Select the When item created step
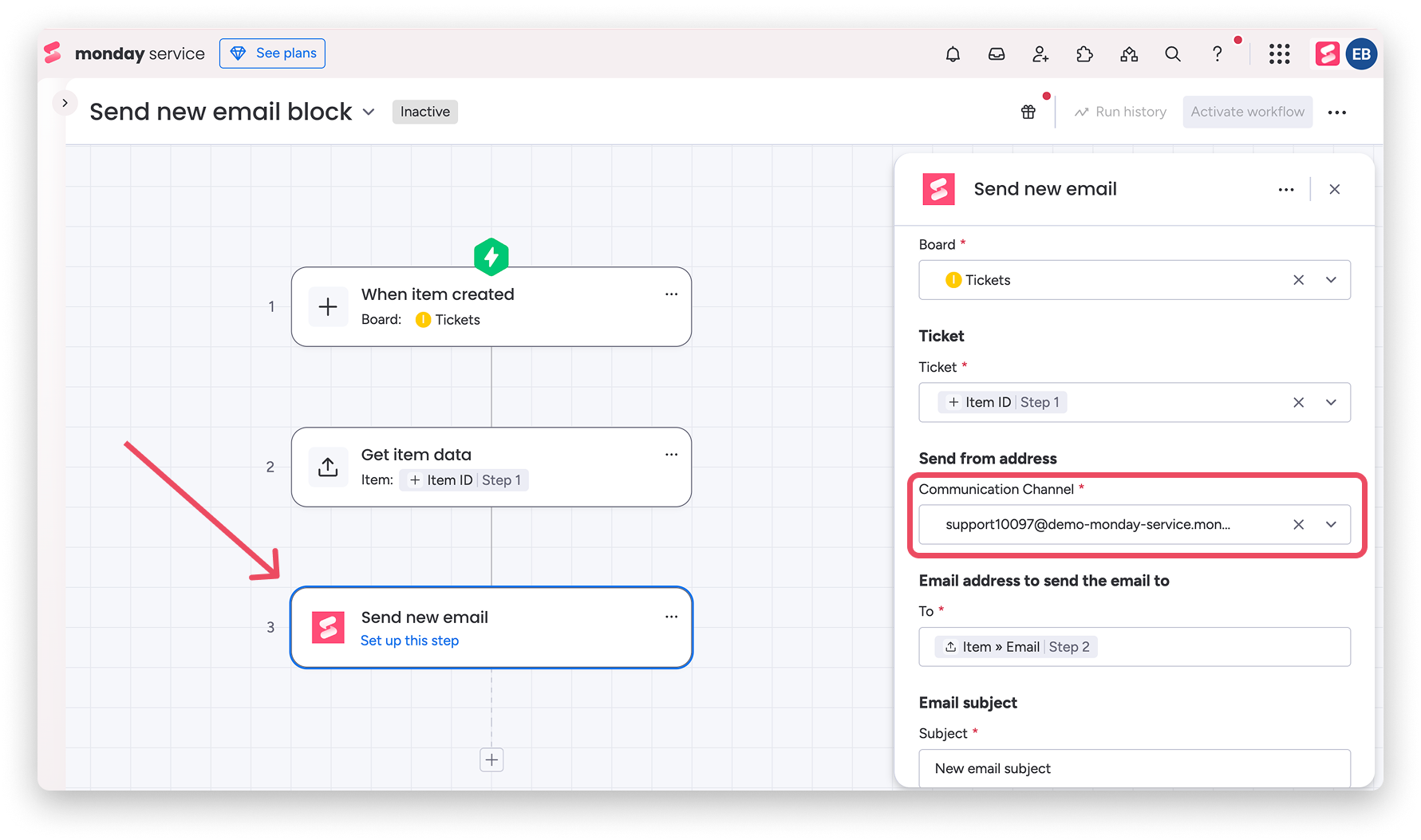 coord(491,306)
